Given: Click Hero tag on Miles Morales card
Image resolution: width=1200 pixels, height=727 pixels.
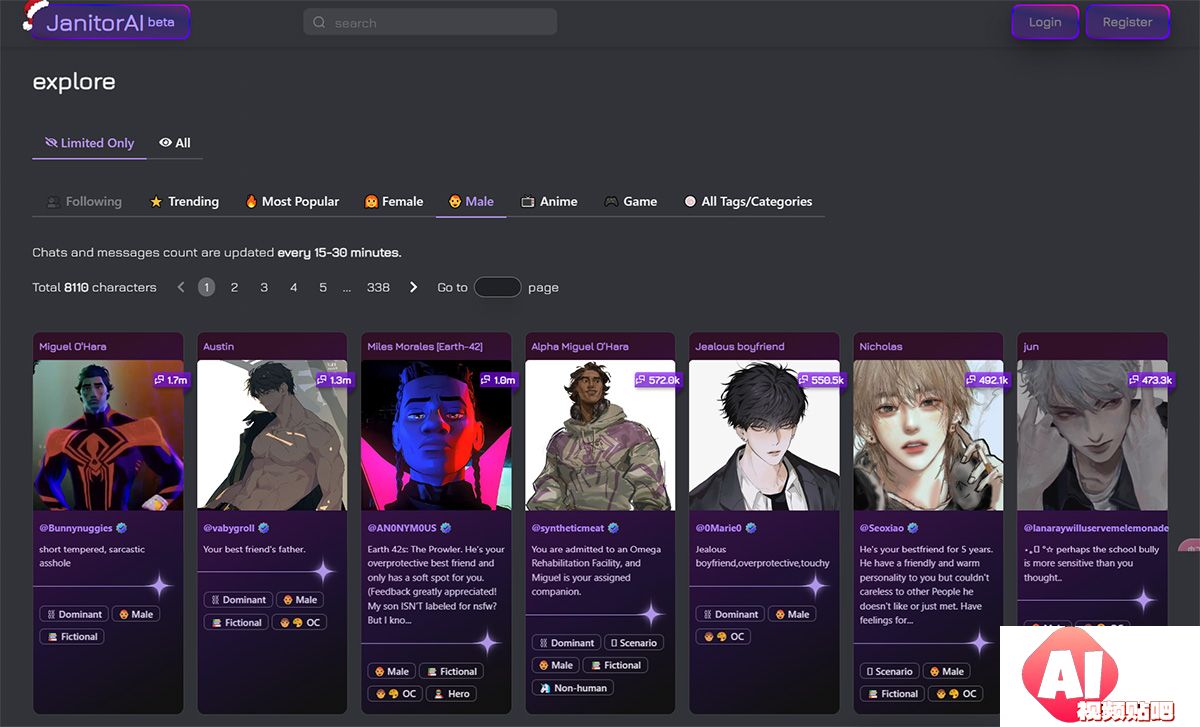Looking at the screenshot, I should [x=452, y=693].
